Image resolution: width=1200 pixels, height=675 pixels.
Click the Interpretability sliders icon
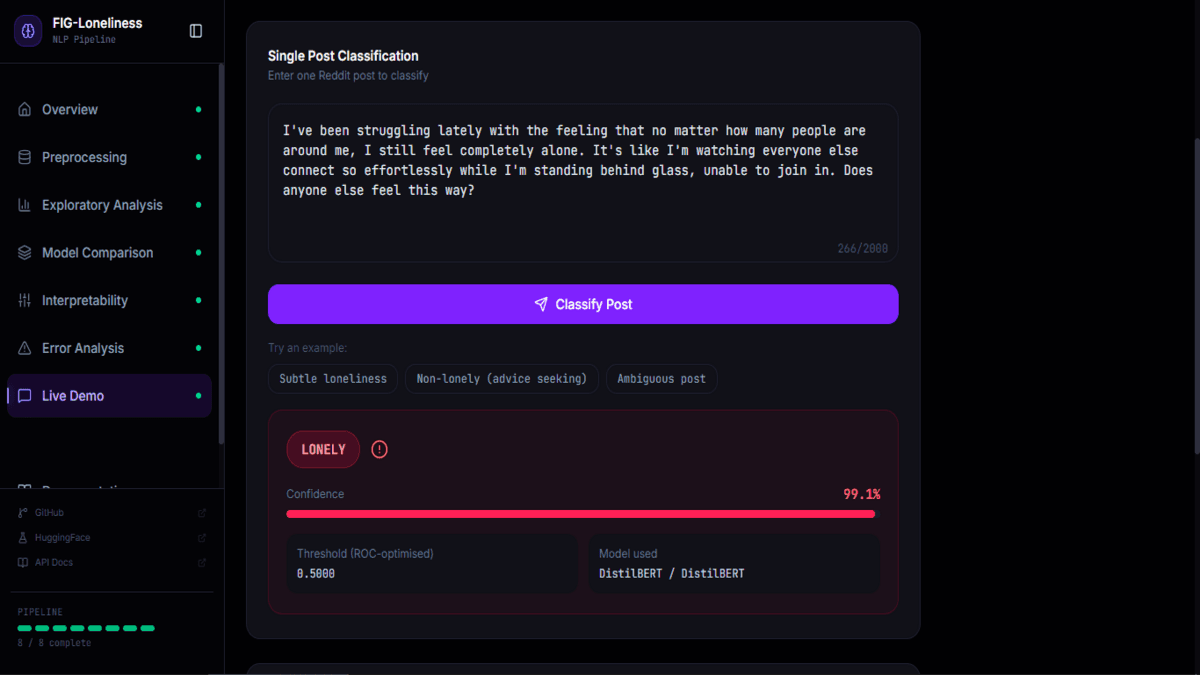[x=25, y=300]
